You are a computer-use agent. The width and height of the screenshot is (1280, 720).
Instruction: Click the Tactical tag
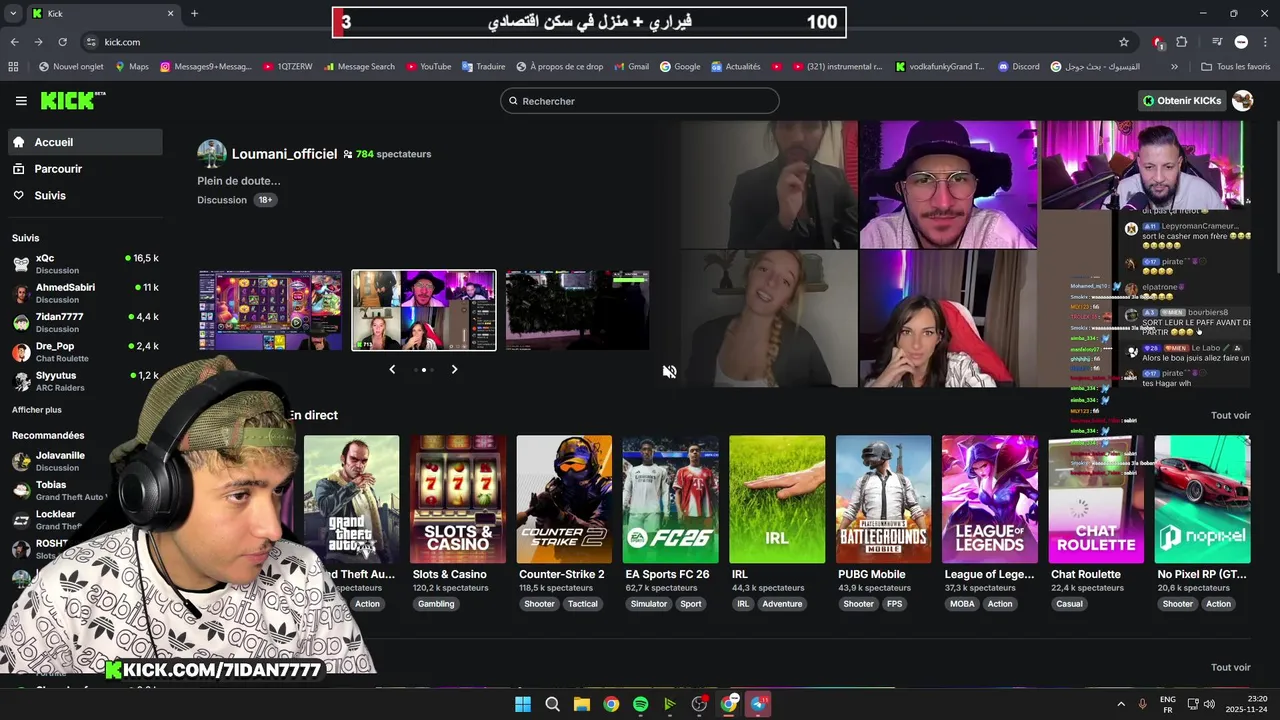pyautogui.click(x=583, y=604)
